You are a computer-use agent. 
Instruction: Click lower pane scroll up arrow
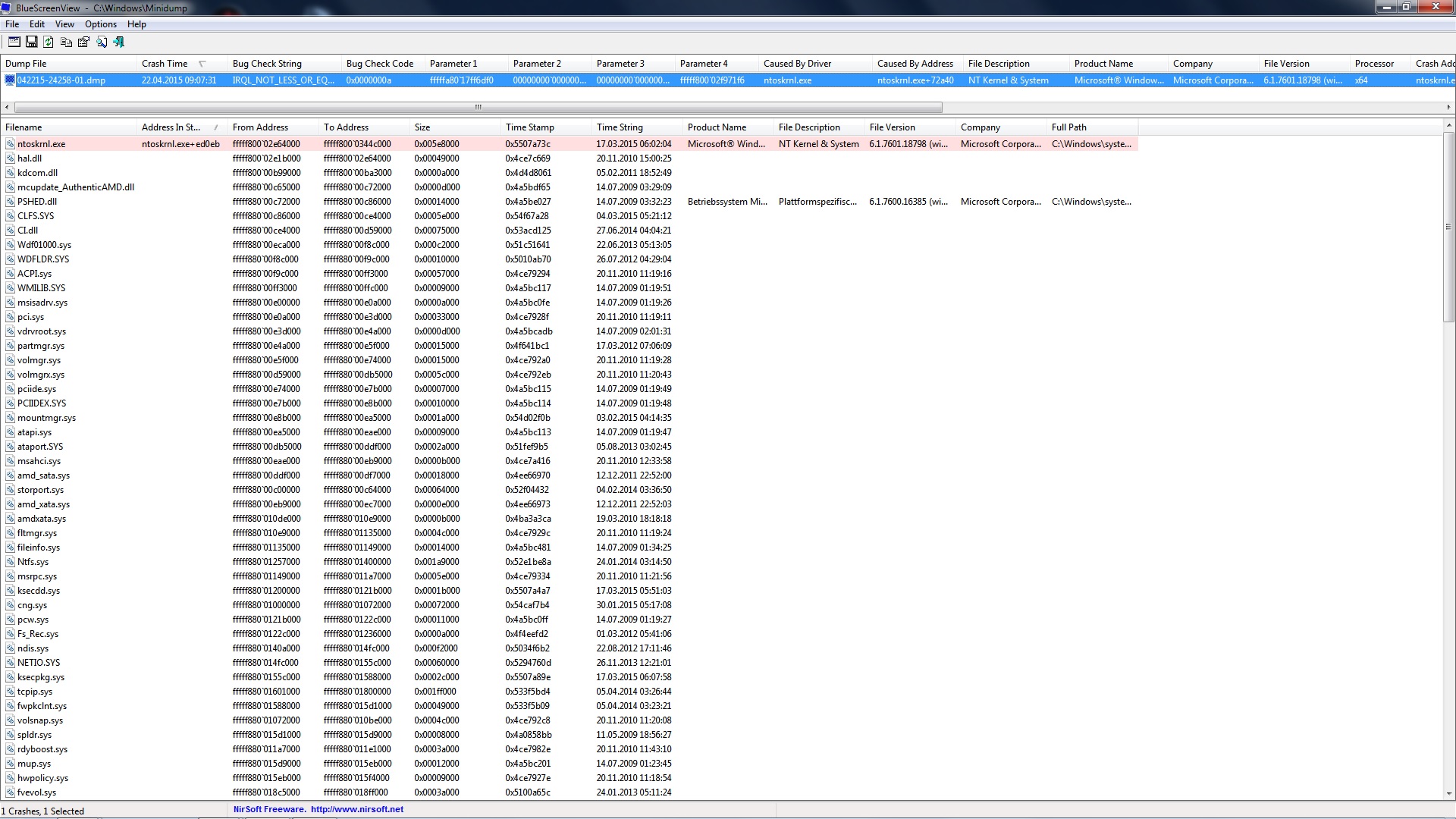pos(1449,125)
